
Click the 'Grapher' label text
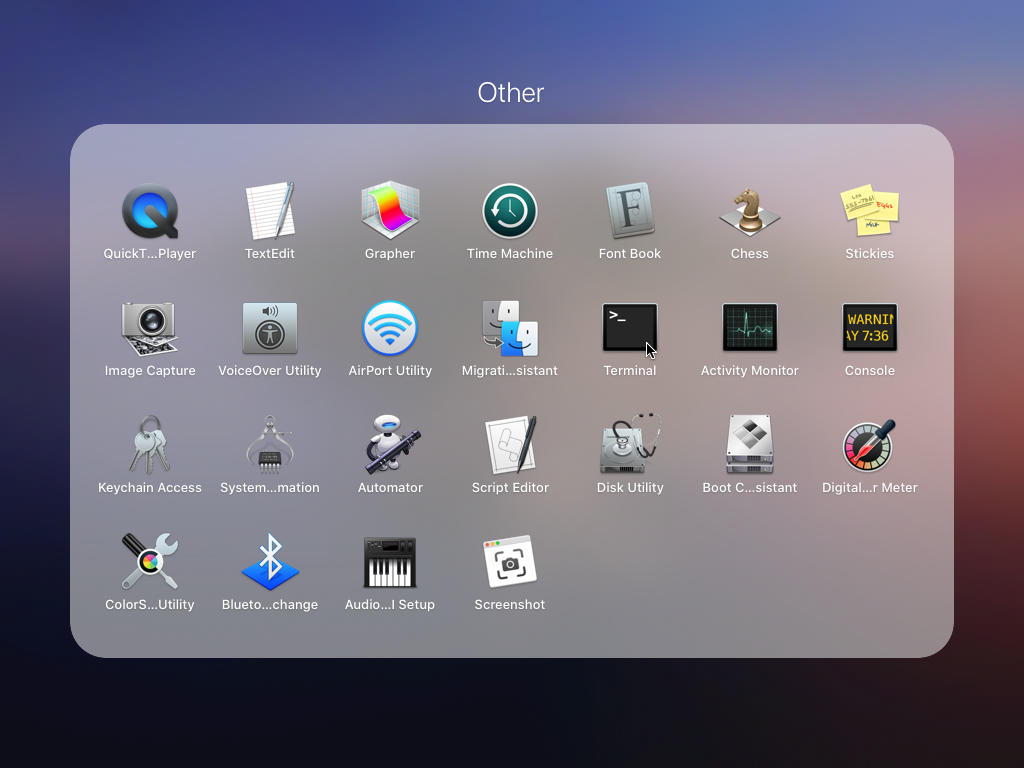point(390,253)
